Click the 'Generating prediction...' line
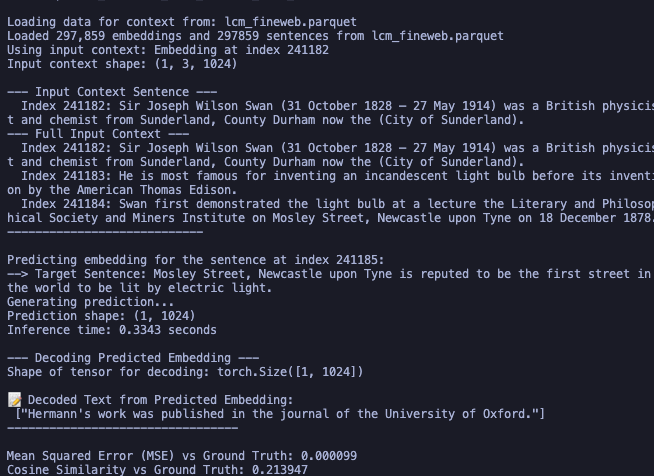Viewport: 654px width, 476px height. [90, 302]
